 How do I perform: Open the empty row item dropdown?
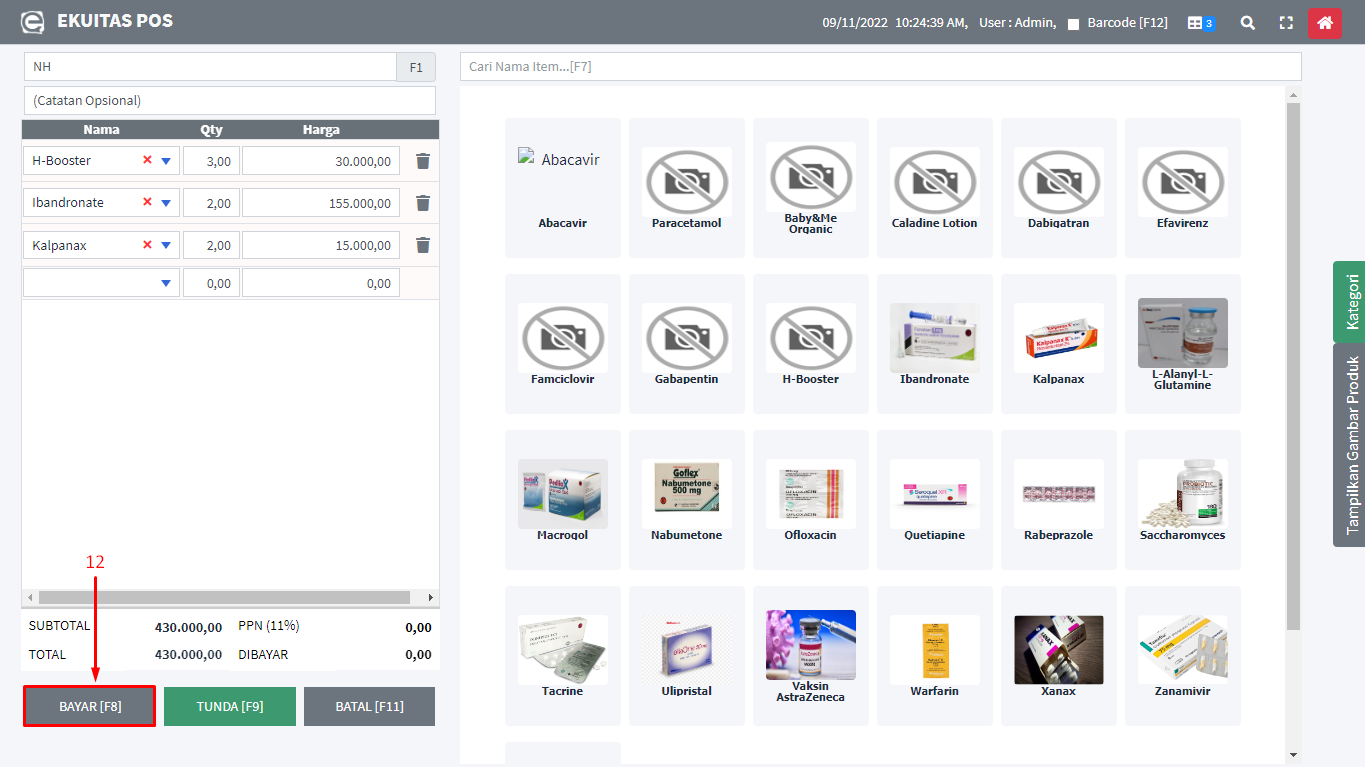point(166,284)
